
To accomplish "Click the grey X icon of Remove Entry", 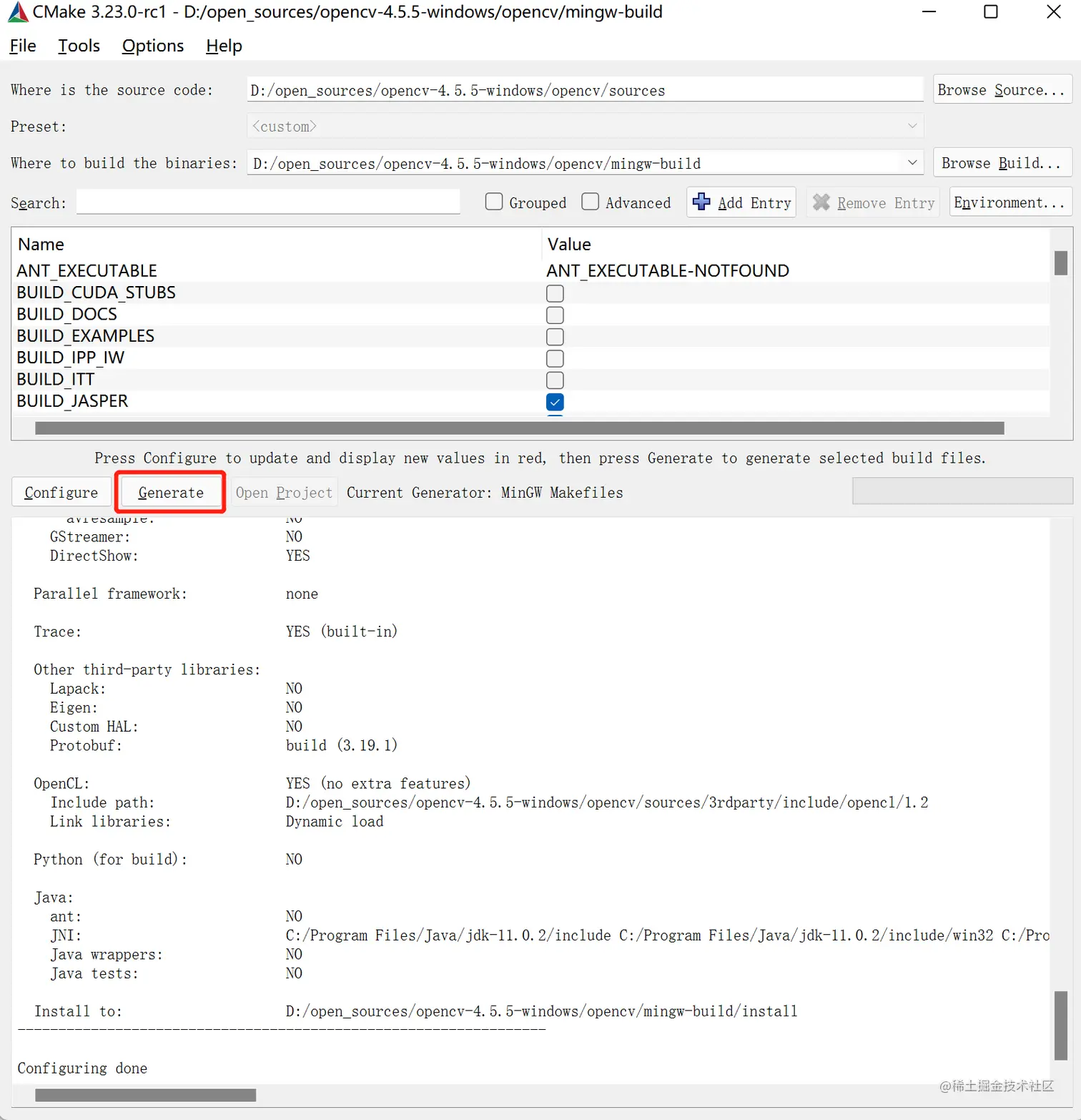I will pos(821,202).
